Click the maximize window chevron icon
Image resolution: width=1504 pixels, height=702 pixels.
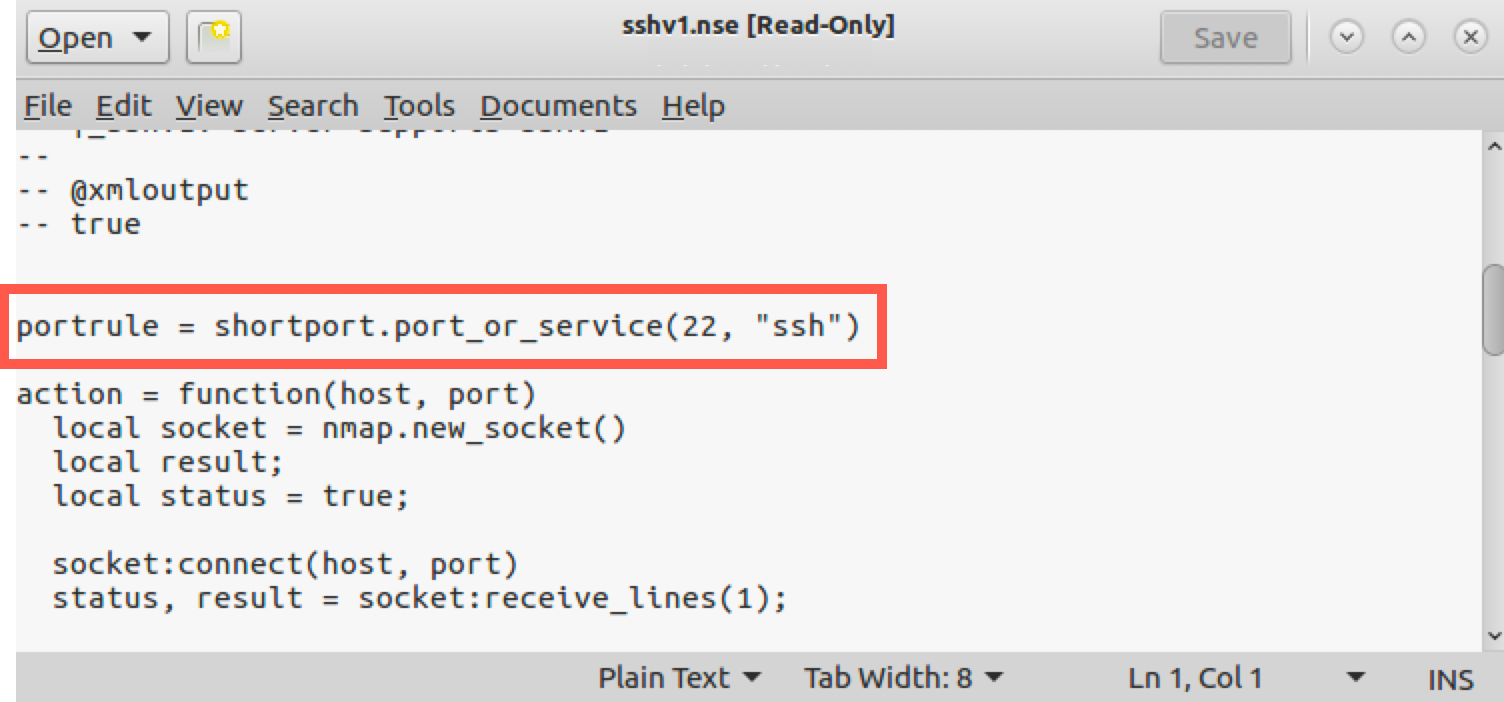click(x=1408, y=38)
